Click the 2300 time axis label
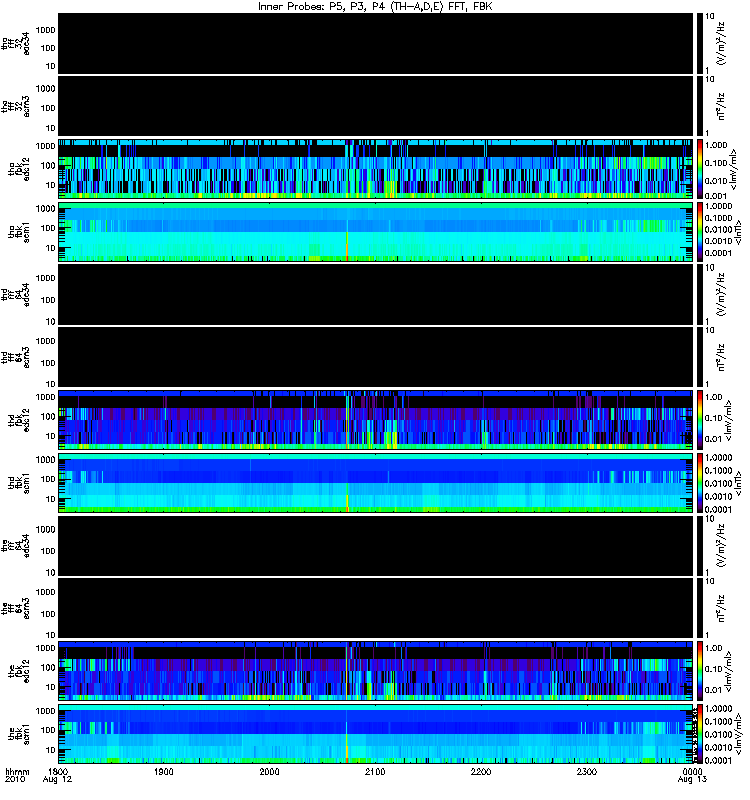The image size is (750, 800). (587, 771)
